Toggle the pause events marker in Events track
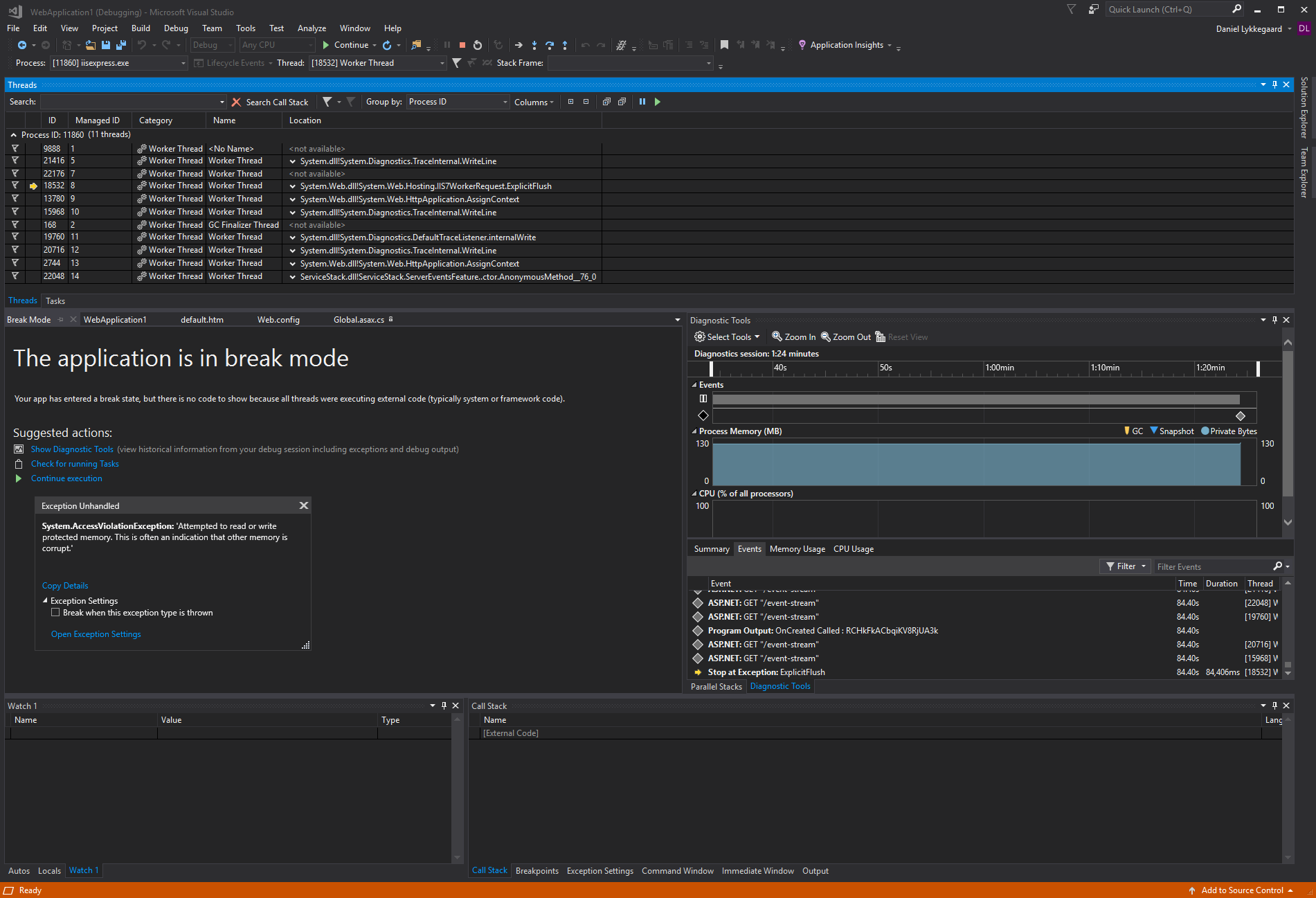Viewport: 1316px width, 898px height. (x=703, y=399)
